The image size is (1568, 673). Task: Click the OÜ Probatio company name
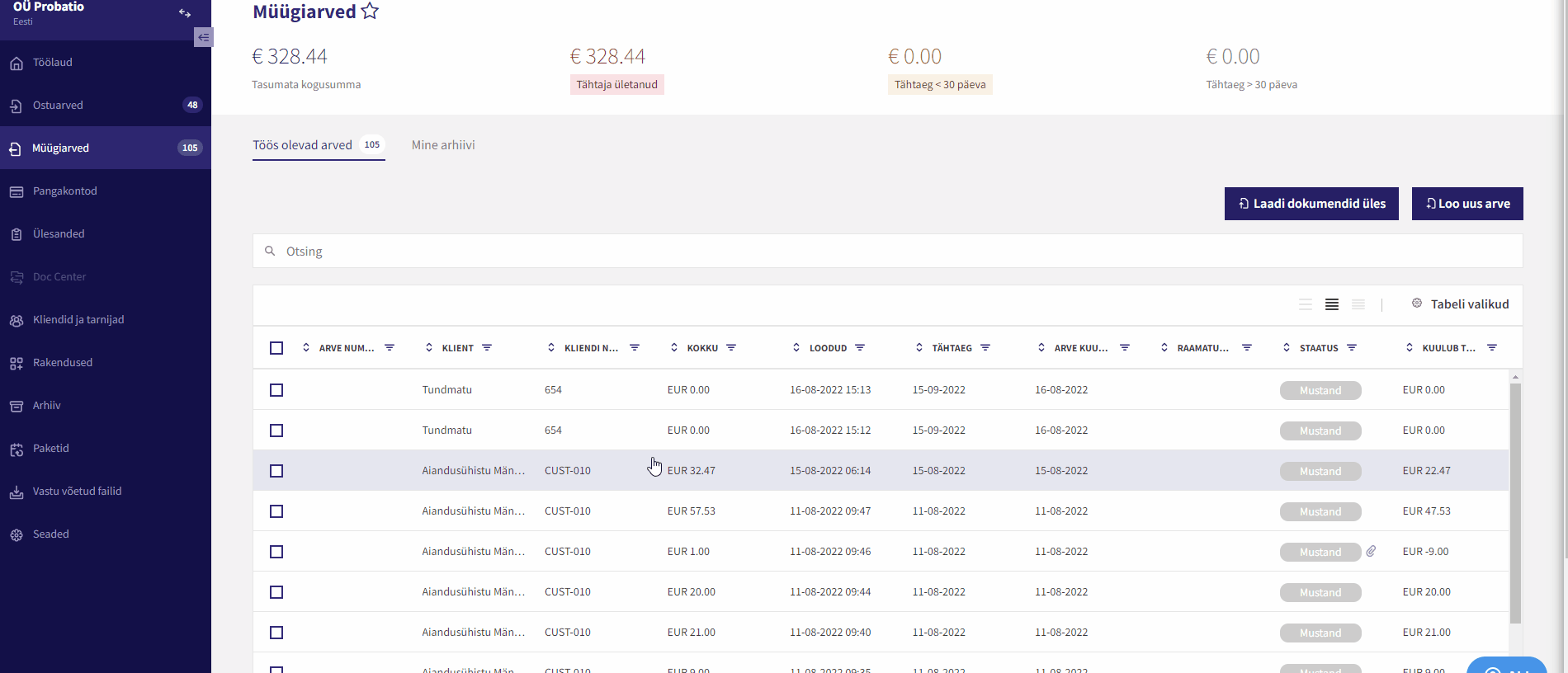(49, 7)
